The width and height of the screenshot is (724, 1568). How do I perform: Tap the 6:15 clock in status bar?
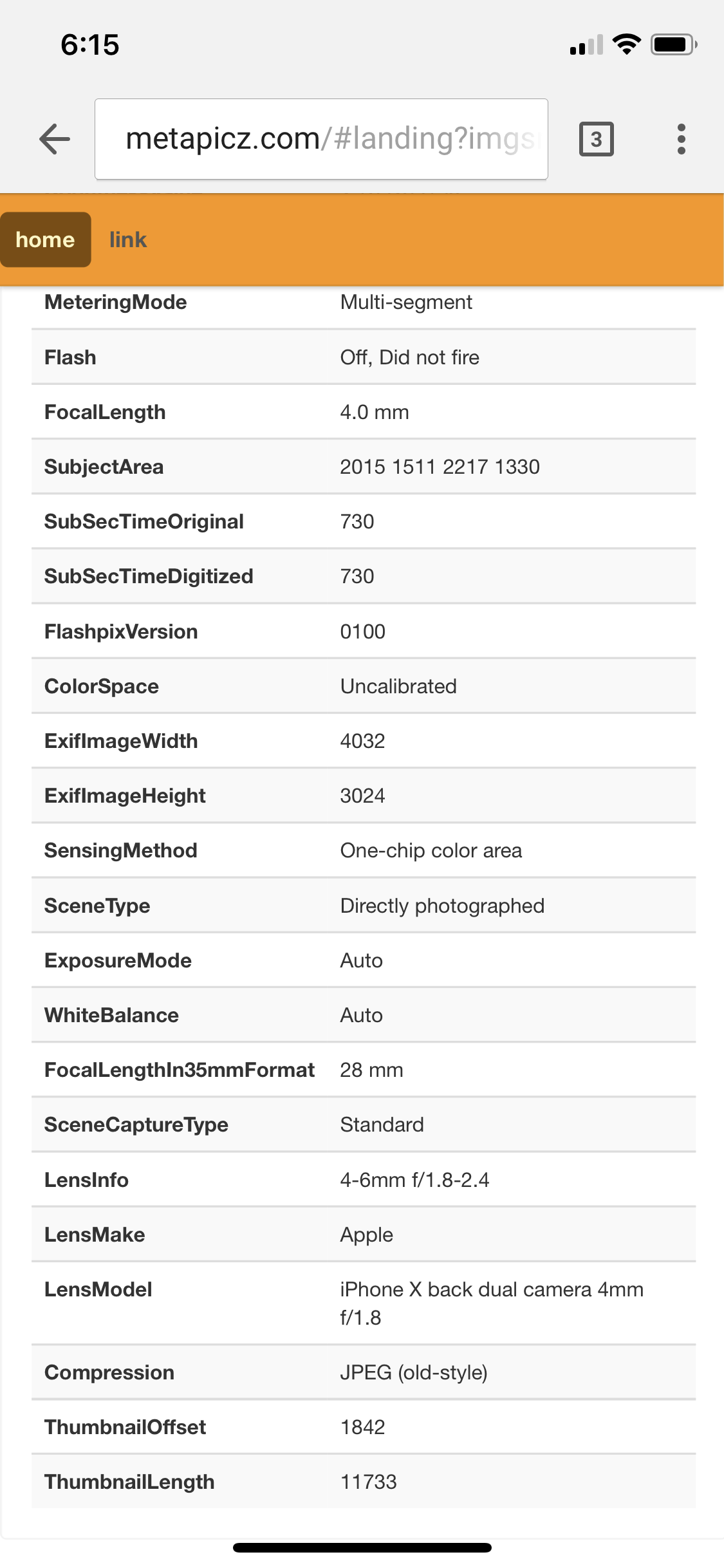[90, 45]
